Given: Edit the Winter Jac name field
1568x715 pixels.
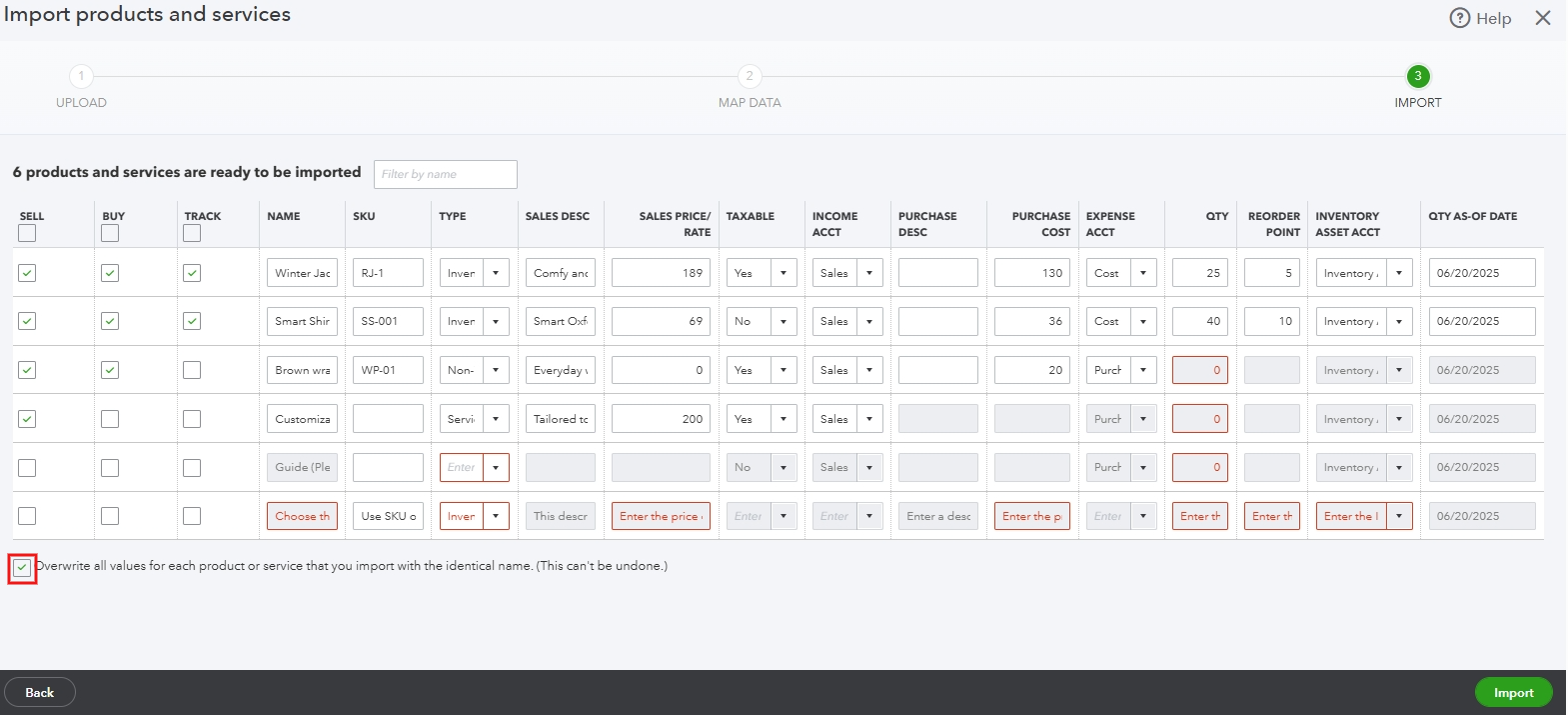Looking at the screenshot, I should (302, 273).
